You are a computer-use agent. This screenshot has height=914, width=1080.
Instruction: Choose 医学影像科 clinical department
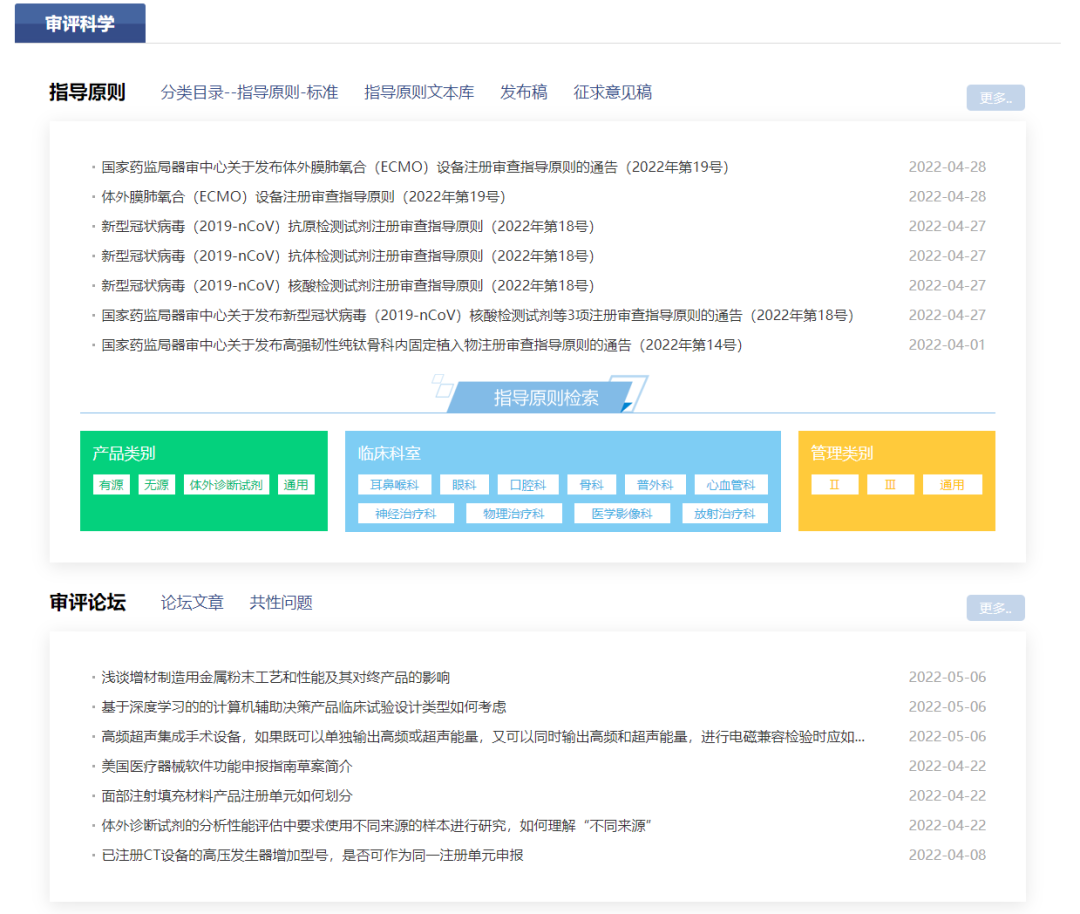(621, 514)
